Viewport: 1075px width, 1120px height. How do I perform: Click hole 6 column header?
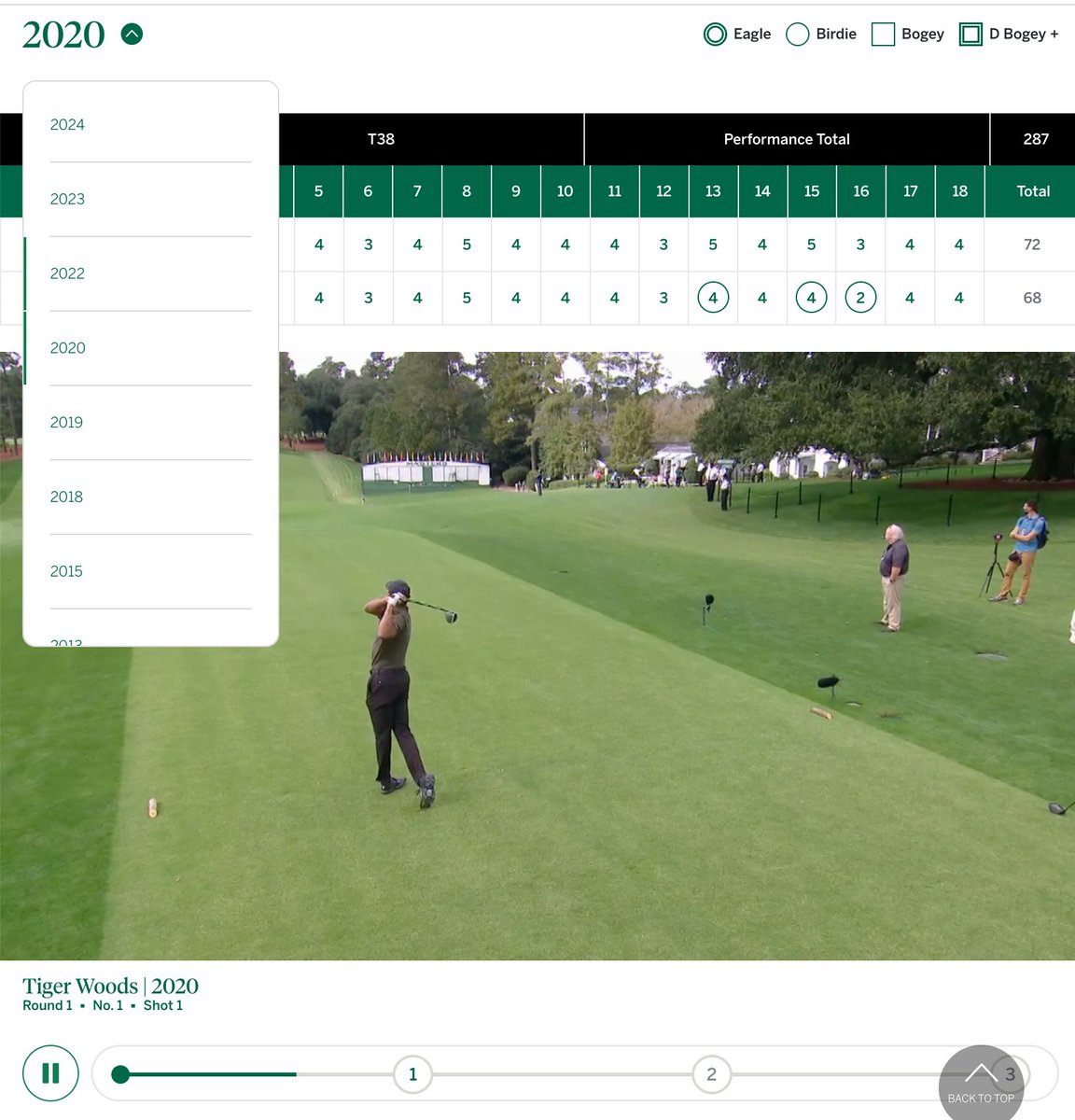368,191
